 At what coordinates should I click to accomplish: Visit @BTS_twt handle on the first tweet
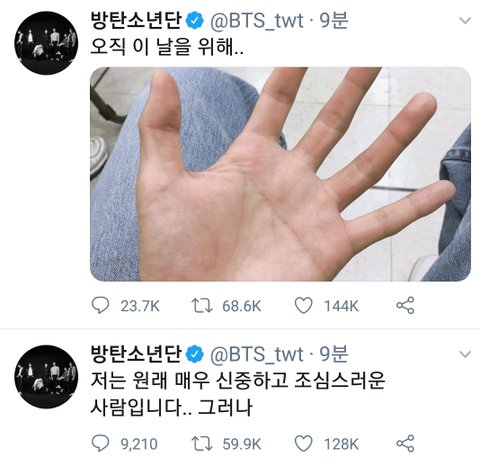tap(257, 21)
